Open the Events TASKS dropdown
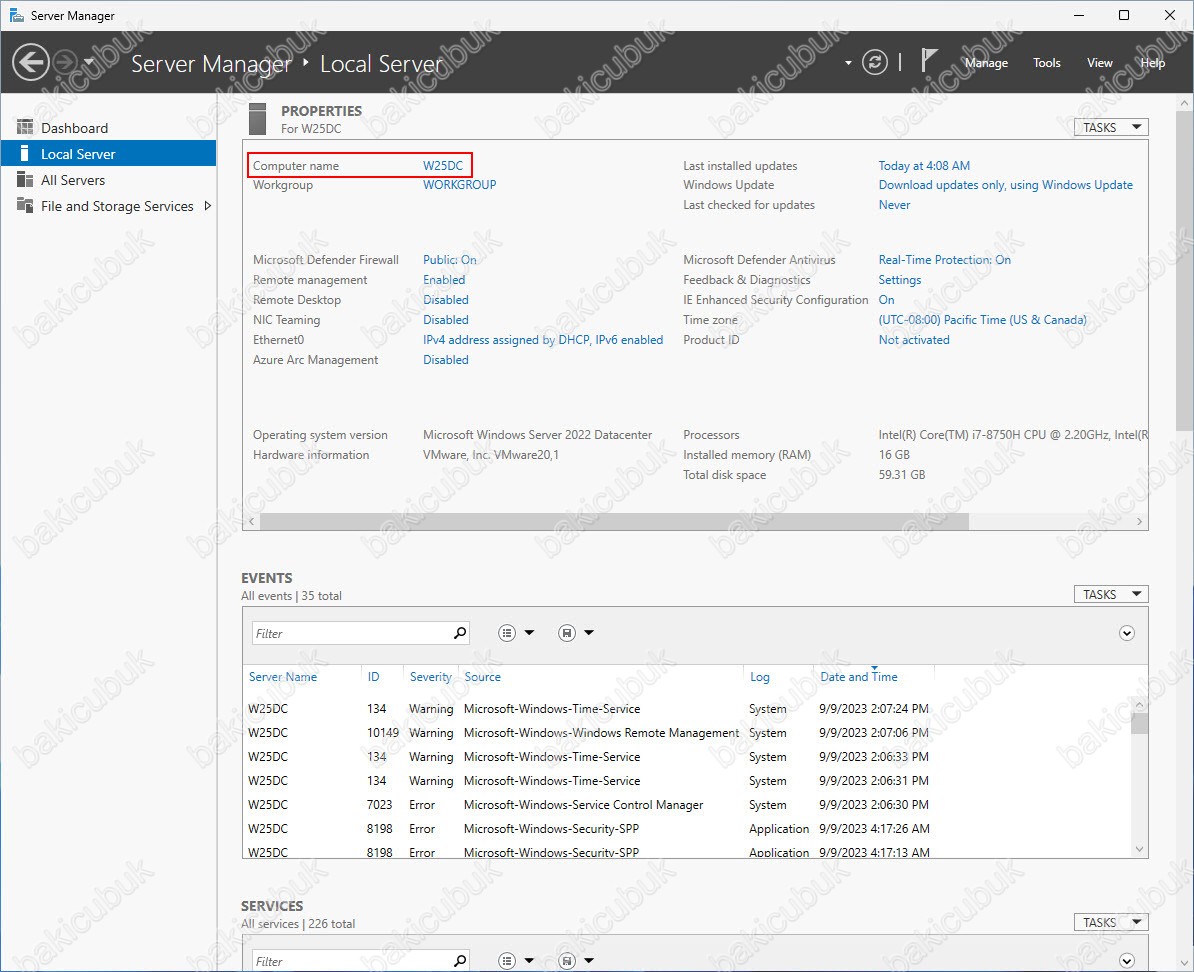 (x=1110, y=594)
